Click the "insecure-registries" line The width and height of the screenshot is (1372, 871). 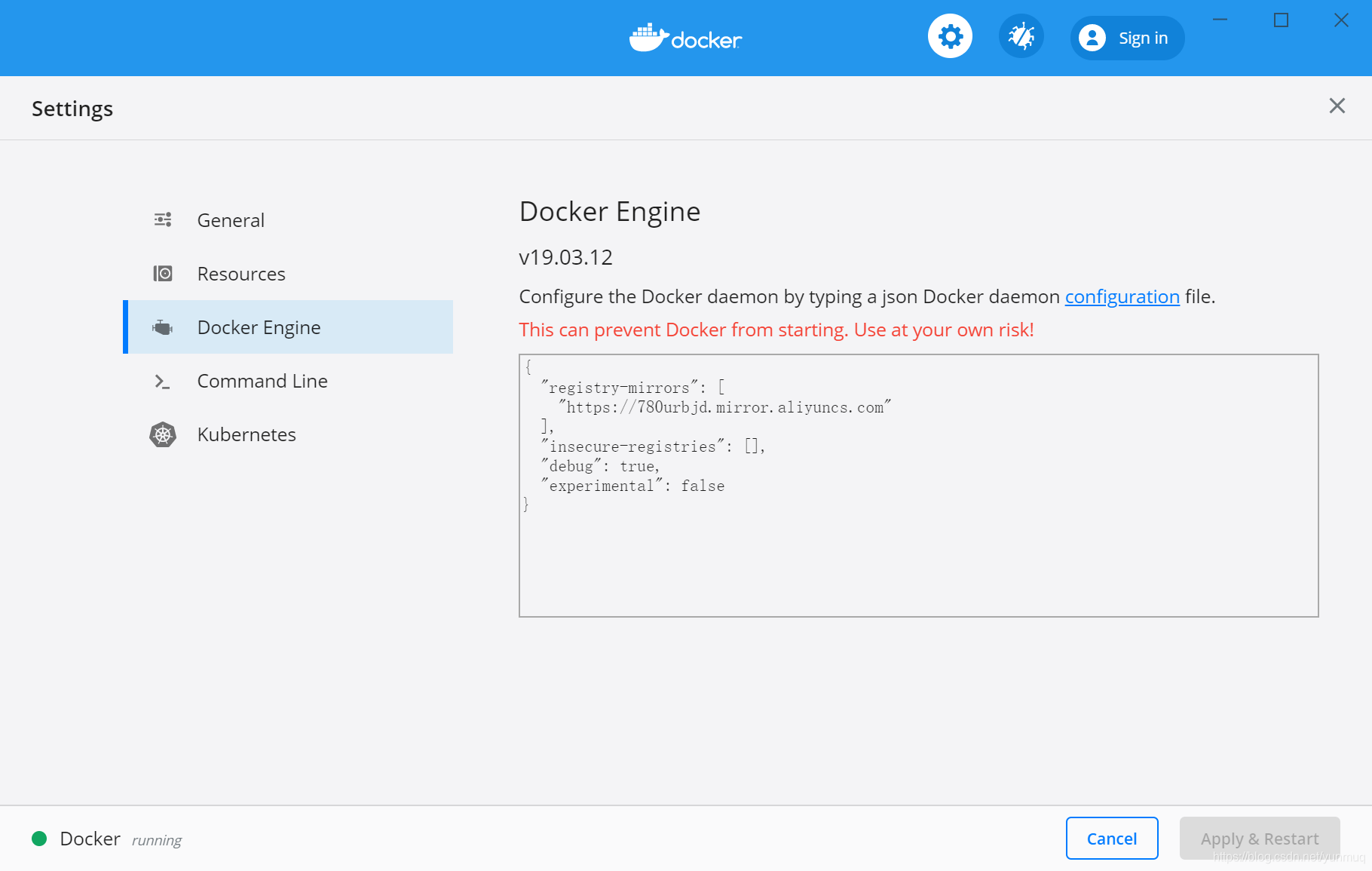(653, 446)
